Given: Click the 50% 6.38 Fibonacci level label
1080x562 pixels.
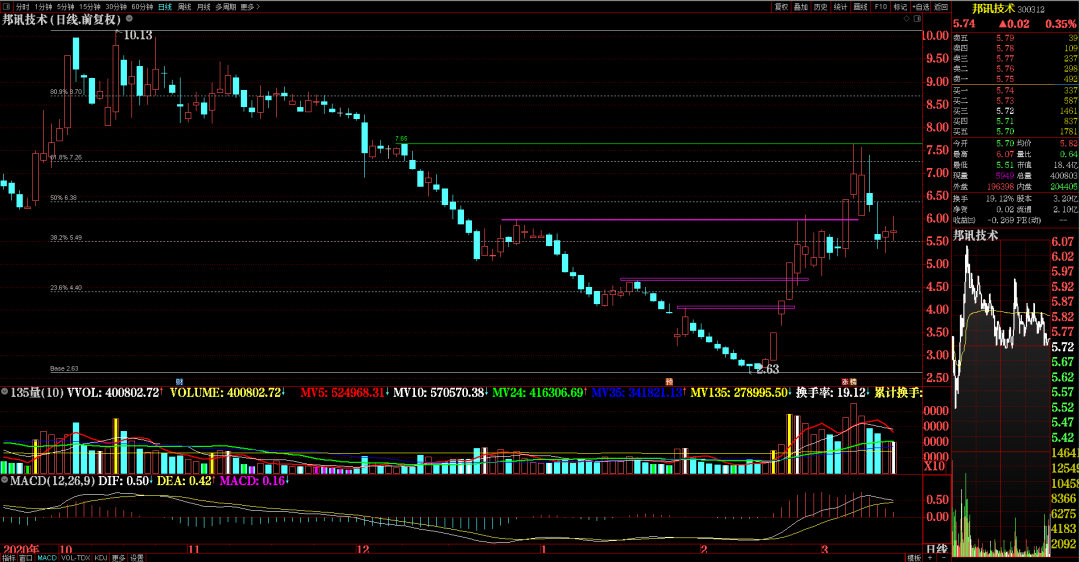Looking at the screenshot, I should pyautogui.click(x=63, y=198).
